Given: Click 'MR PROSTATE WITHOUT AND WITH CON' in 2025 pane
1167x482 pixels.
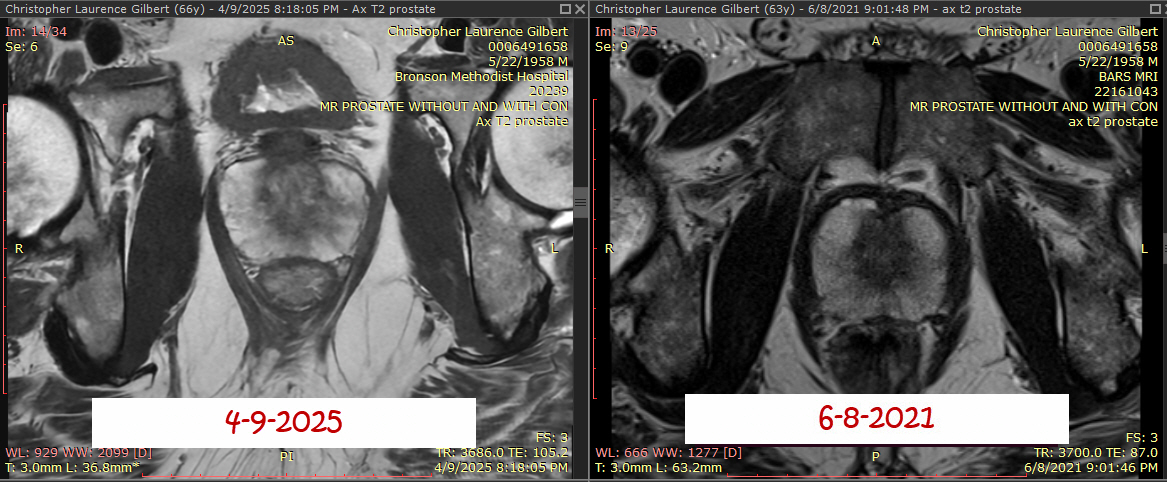Looking at the screenshot, I should (x=444, y=106).
